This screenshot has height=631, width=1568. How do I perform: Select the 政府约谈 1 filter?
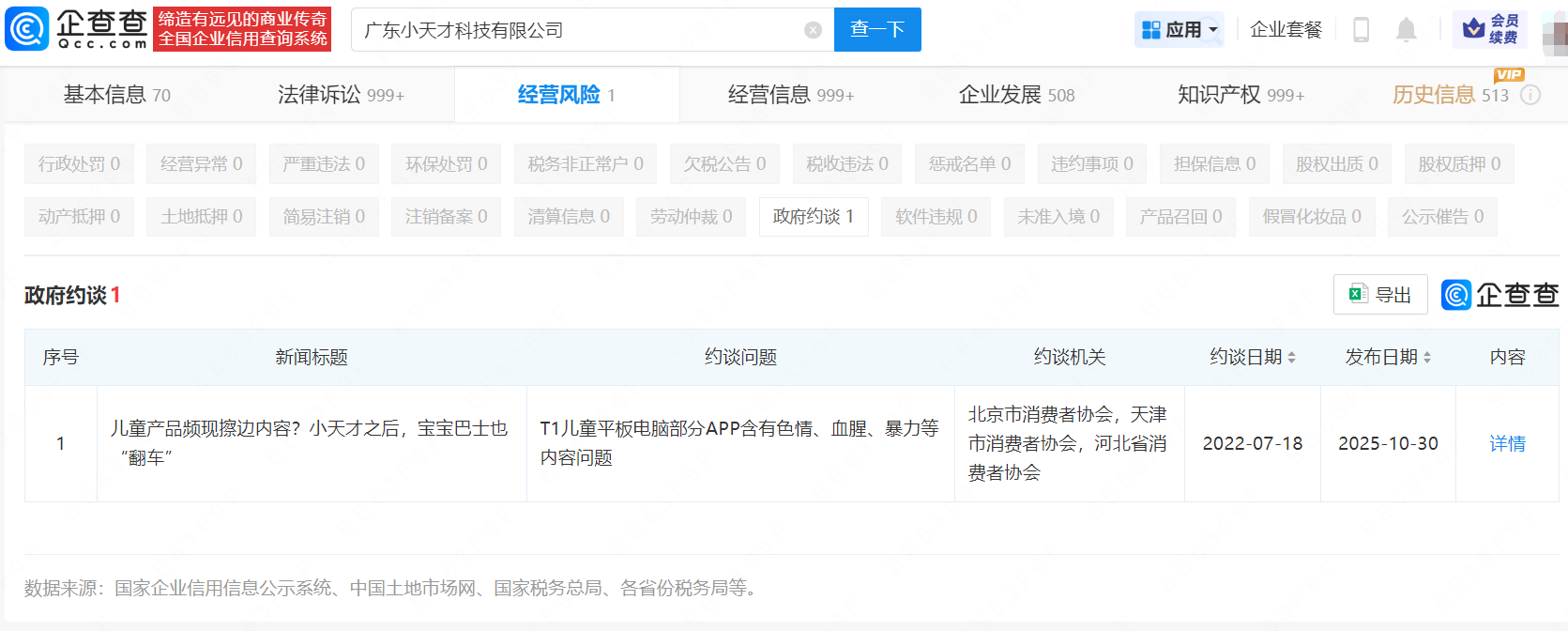pos(813,217)
